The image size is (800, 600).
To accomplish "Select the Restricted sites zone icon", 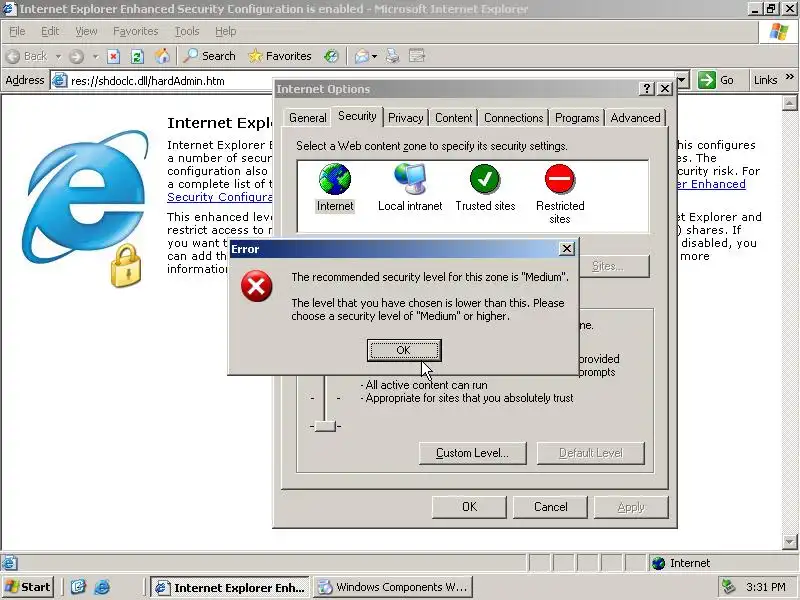I will tap(560, 194).
